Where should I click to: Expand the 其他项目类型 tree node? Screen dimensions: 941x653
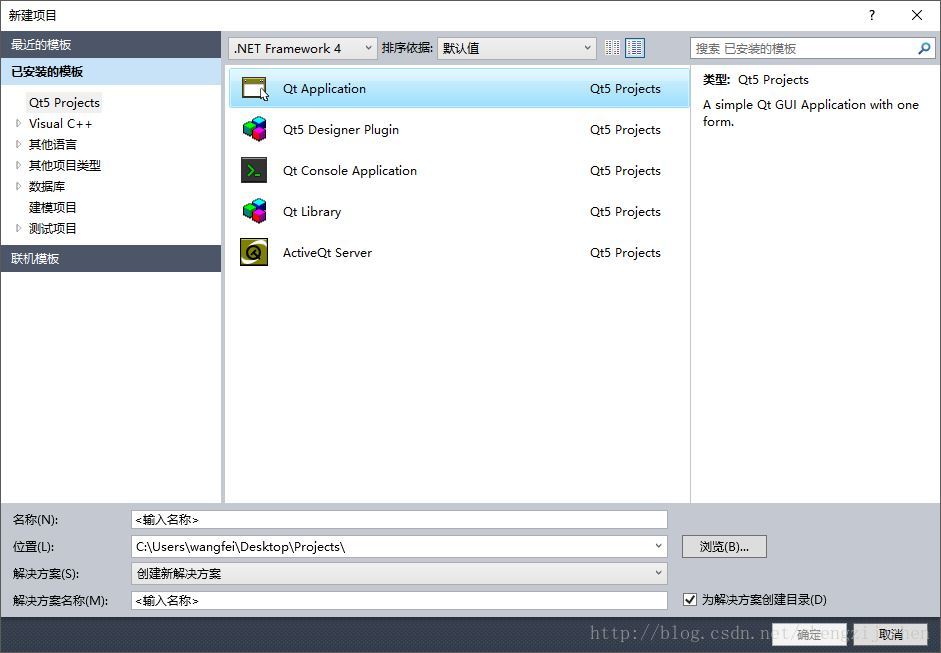(x=18, y=165)
